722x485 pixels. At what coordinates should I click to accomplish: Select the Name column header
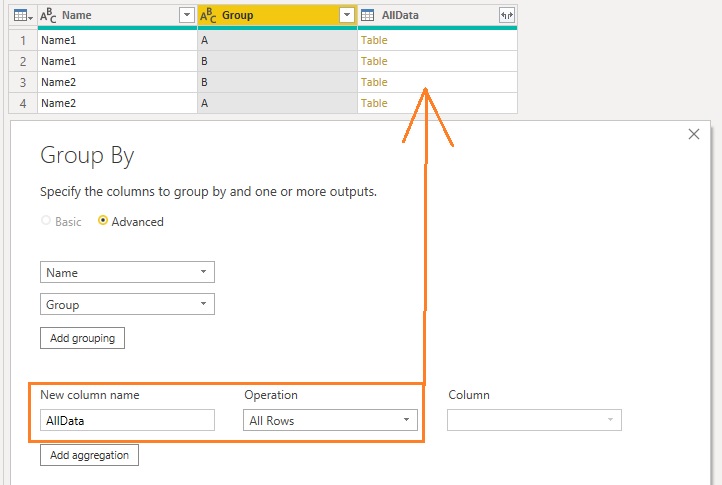click(x=117, y=16)
